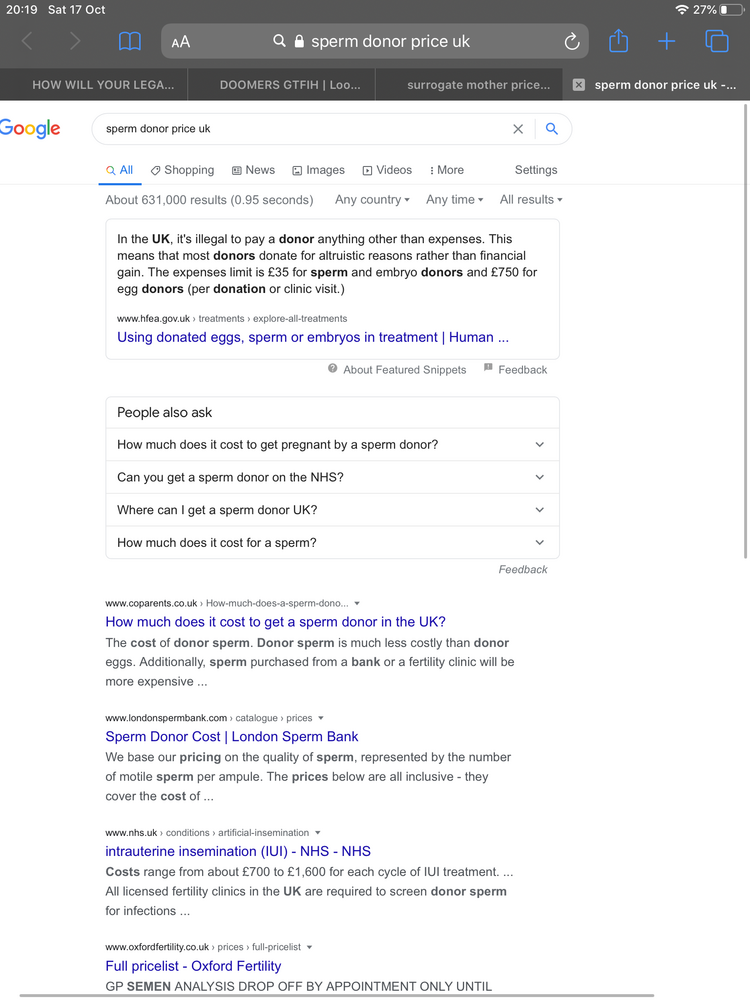The width and height of the screenshot is (750, 1000).
Task: Expand 'How much does it cost for a sperm?'
Action: click(x=332, y=543)
